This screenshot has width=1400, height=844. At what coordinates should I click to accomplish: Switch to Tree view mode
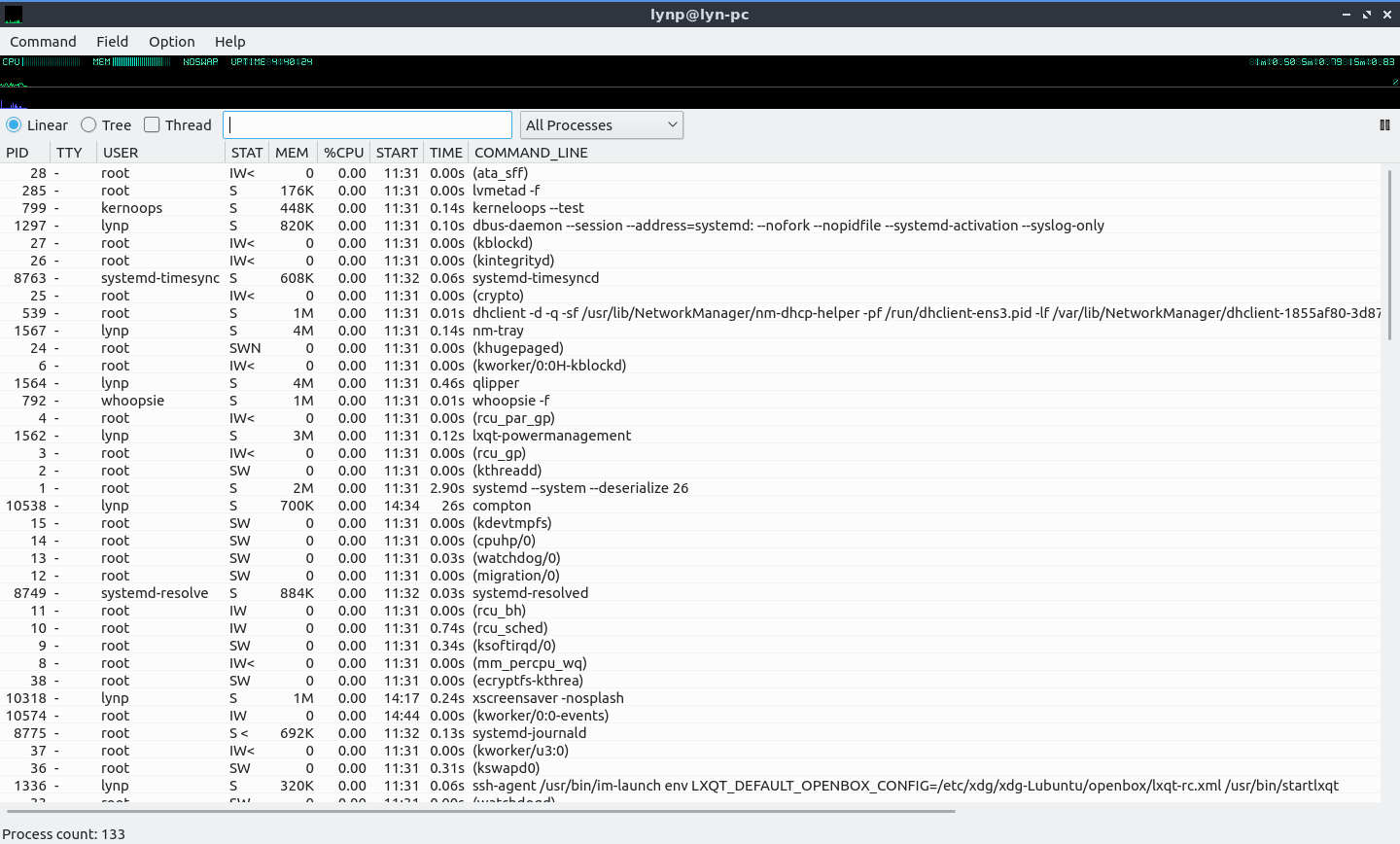(x=89, y=124)
